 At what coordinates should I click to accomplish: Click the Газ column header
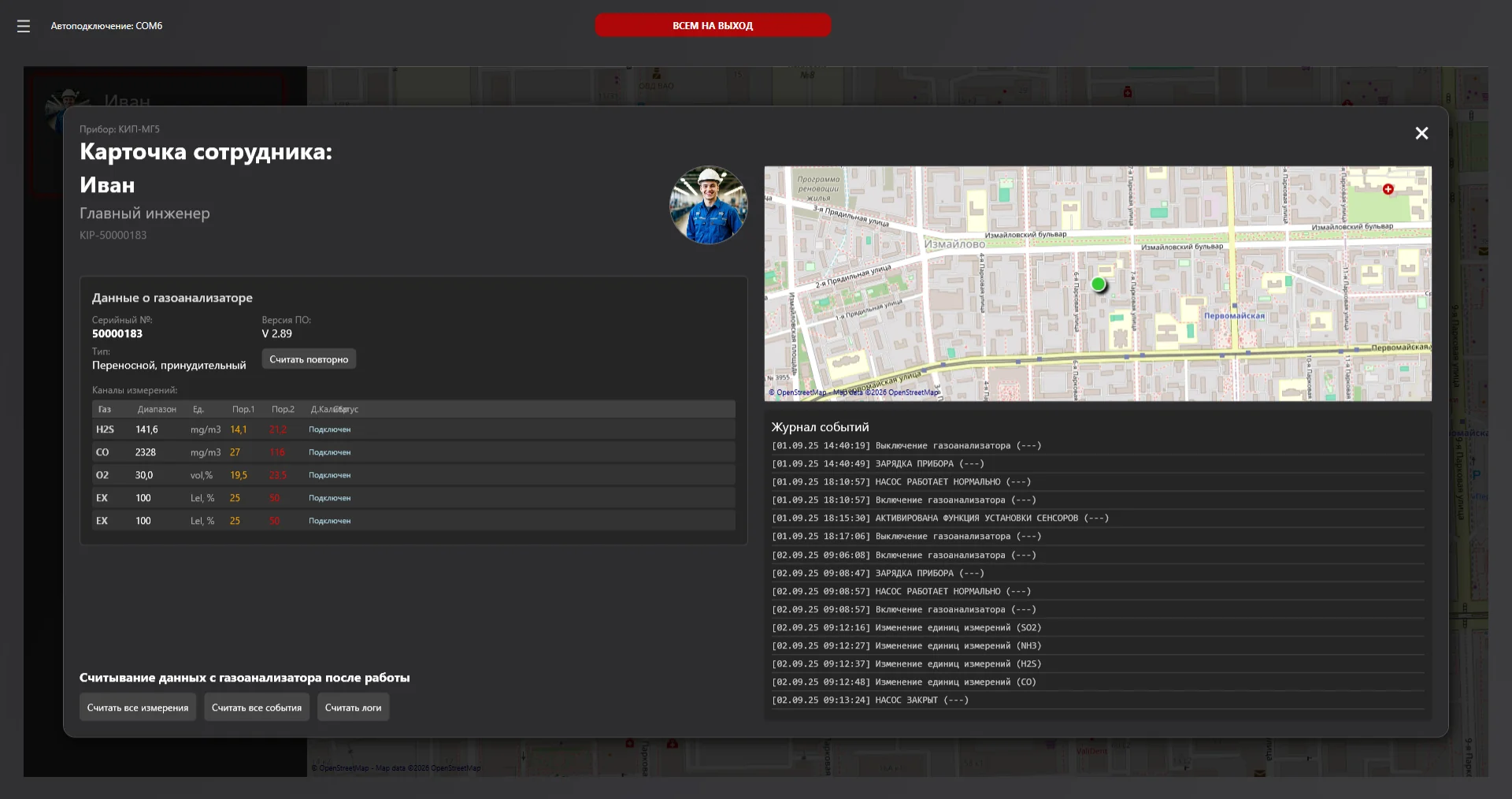105,410
